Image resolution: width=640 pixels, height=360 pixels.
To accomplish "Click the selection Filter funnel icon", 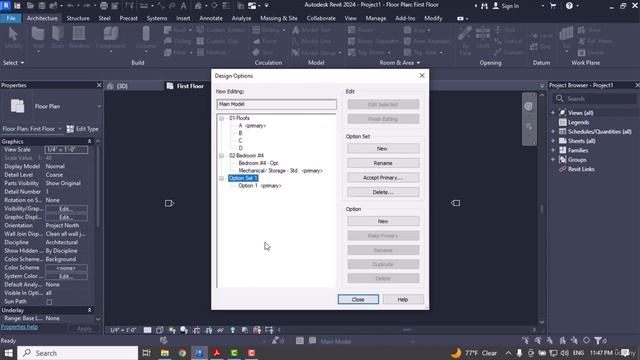I will pyautogui.click(x=598, y=340).
